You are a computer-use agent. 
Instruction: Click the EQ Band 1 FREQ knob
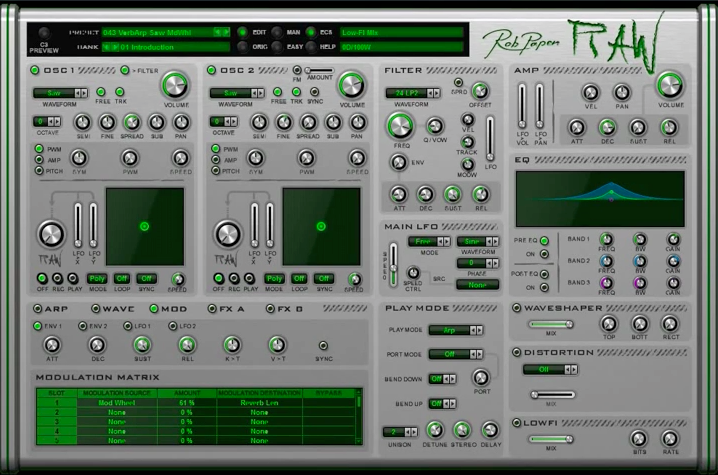pyautogui.click(x=606, y=239)
